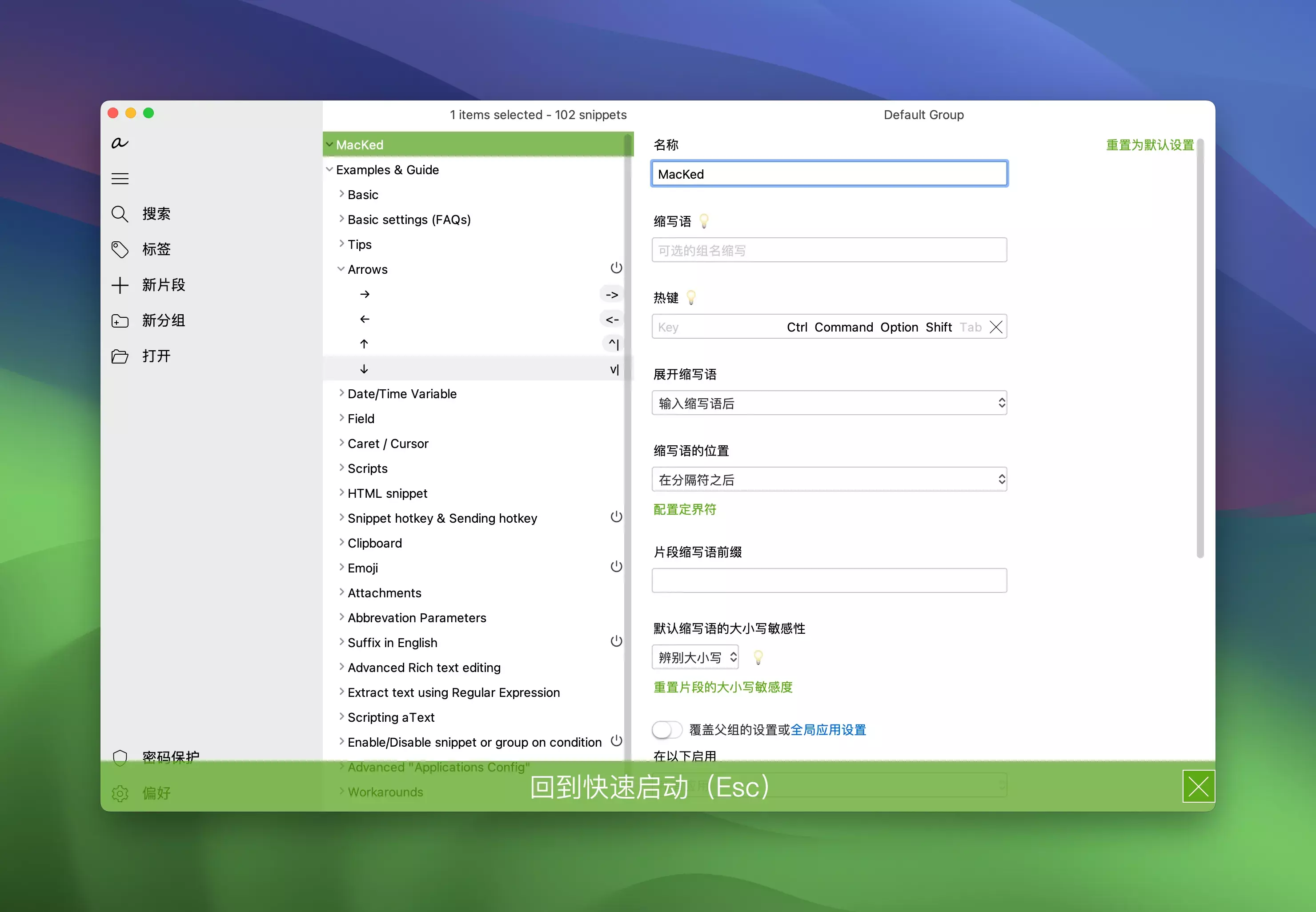
Task: Toggle power icon on Emoji group
Action: [616, 567]
